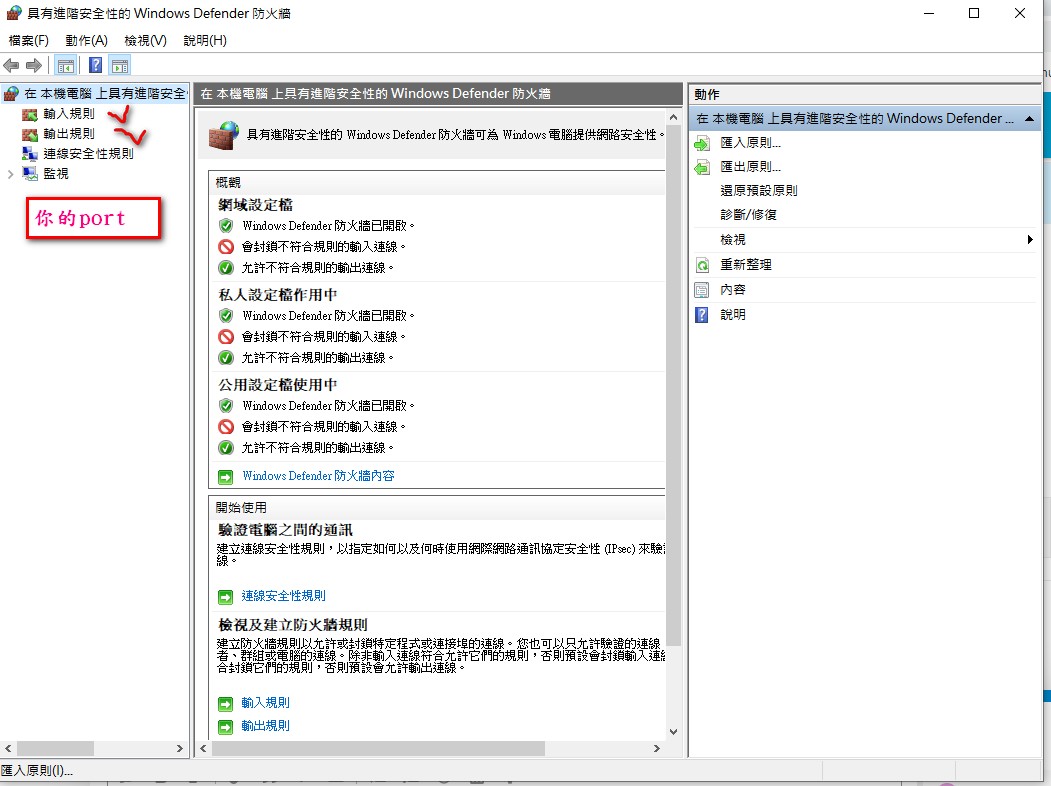This screenshot has height=786, width=1051.
Task: Select 輸出規則 in the left tree
Action: [x=69, y=134]
